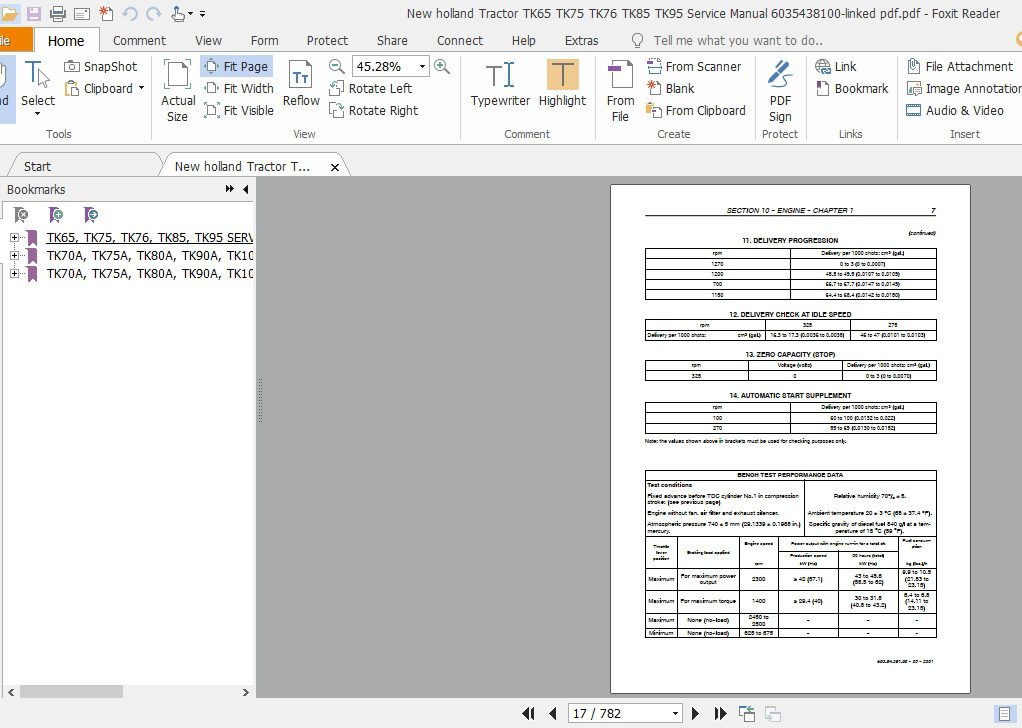Viewport: 1022px width, 728px height.
Task: Click the Redo arrow icon
Action: tap(154, 13)
